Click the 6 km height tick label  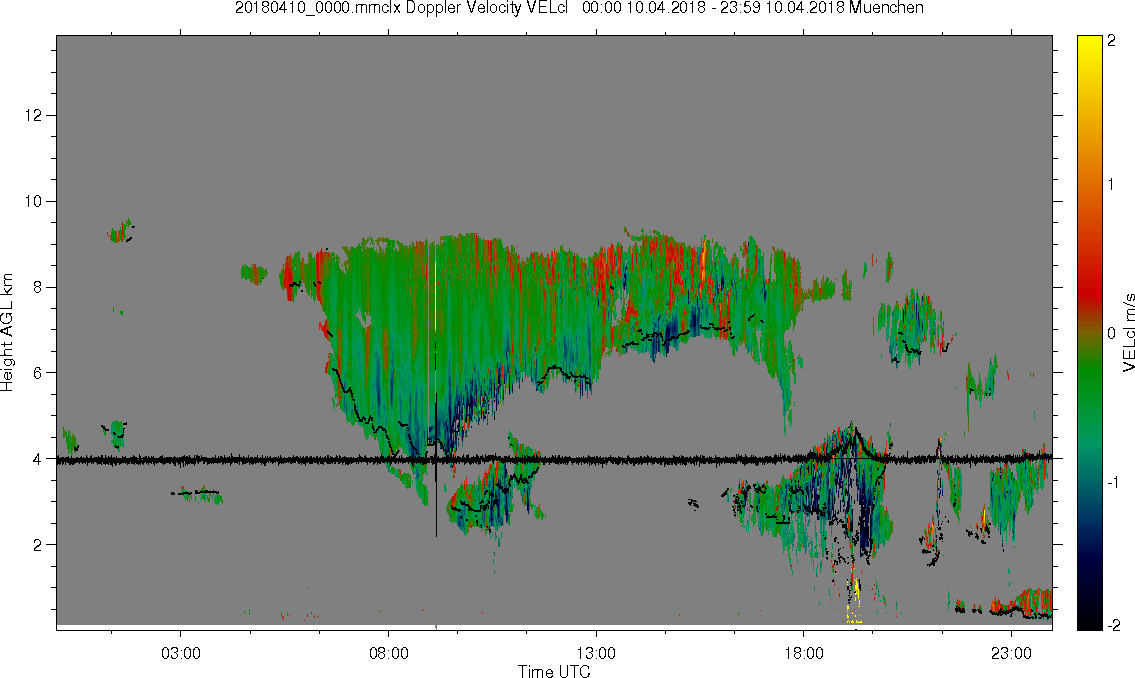(x=37, y=373)
